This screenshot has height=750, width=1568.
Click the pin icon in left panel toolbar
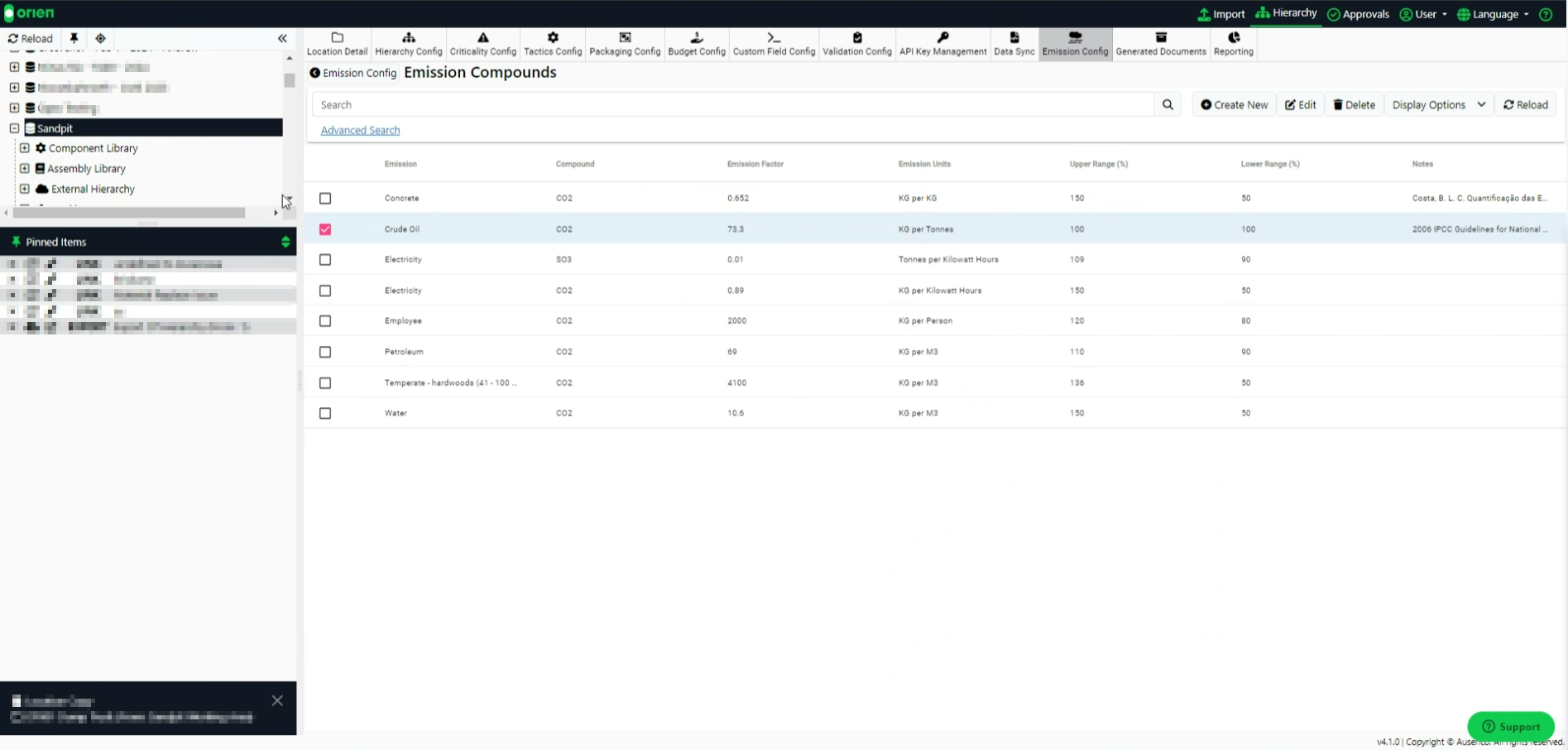[x=74, y=38]
